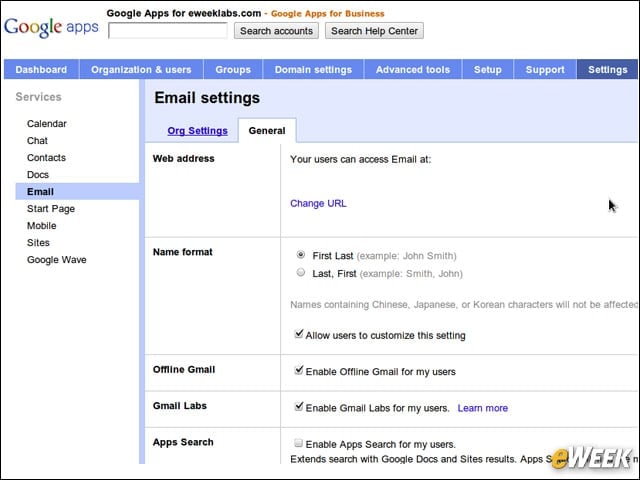Screen dimensions: 640x480
Task: Click the Google apps logo
Action: click(51, 27)
